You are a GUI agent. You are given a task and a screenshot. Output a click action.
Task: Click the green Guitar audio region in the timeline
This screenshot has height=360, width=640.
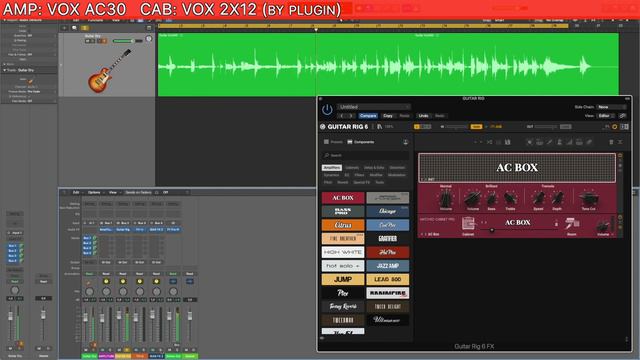(x=388, y=65)
